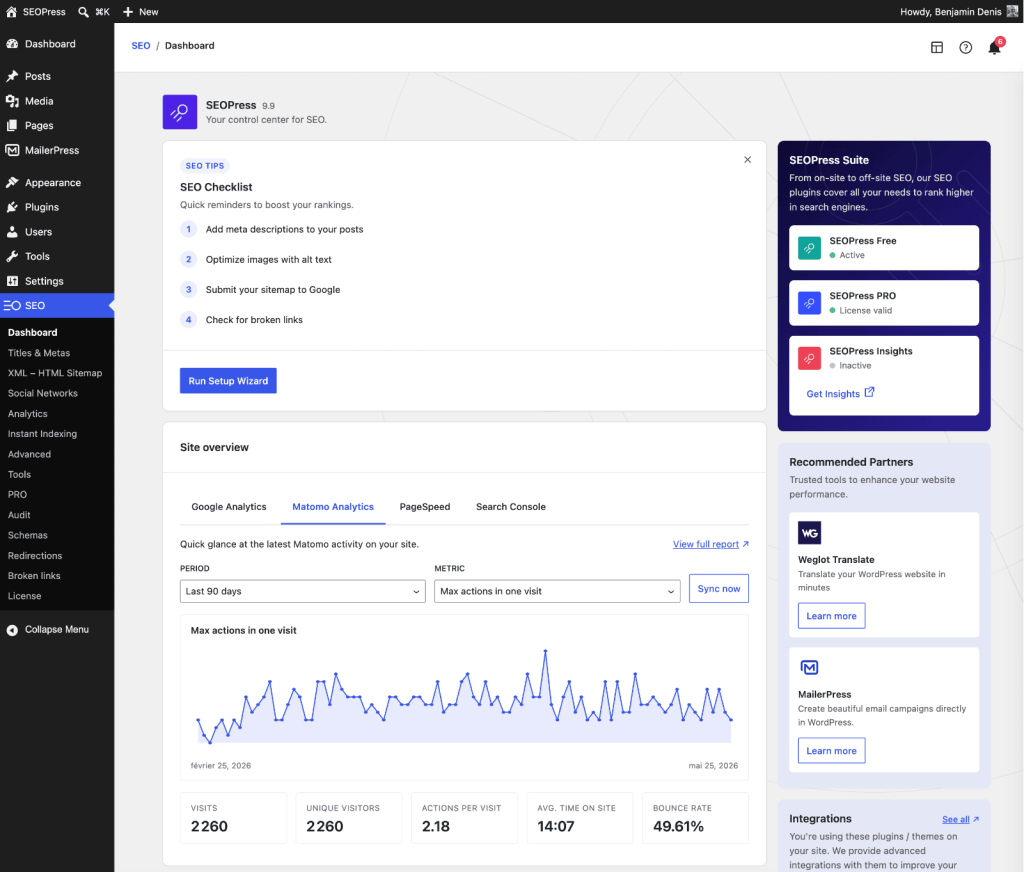The width and height of the screenshot is (1024, 872).
Task: Click the MailerPress sidebar icon
Action: pyautogui.click(x=12, y=150)
